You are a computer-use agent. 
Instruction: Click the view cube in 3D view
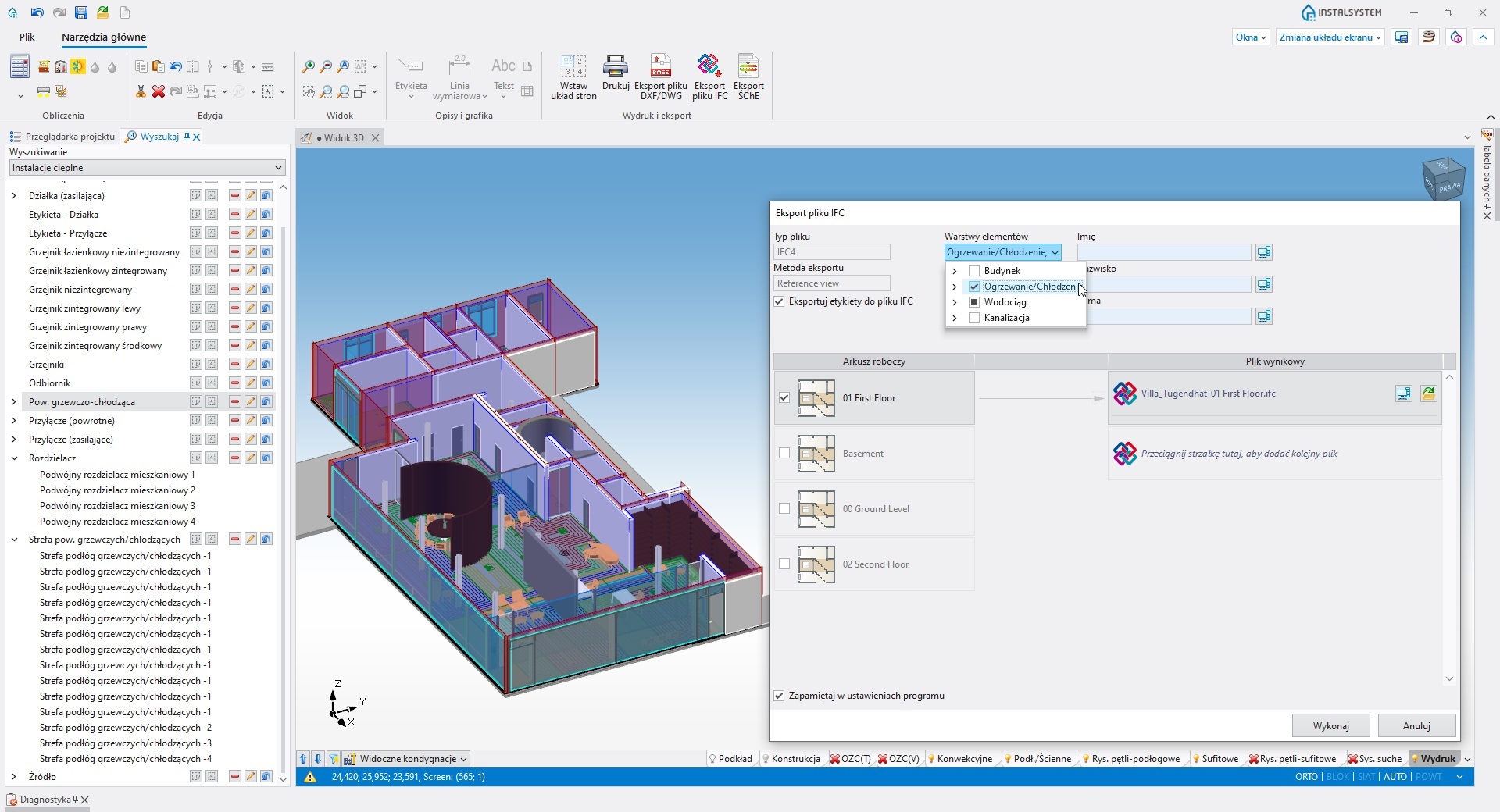[x=1443, y=178]
